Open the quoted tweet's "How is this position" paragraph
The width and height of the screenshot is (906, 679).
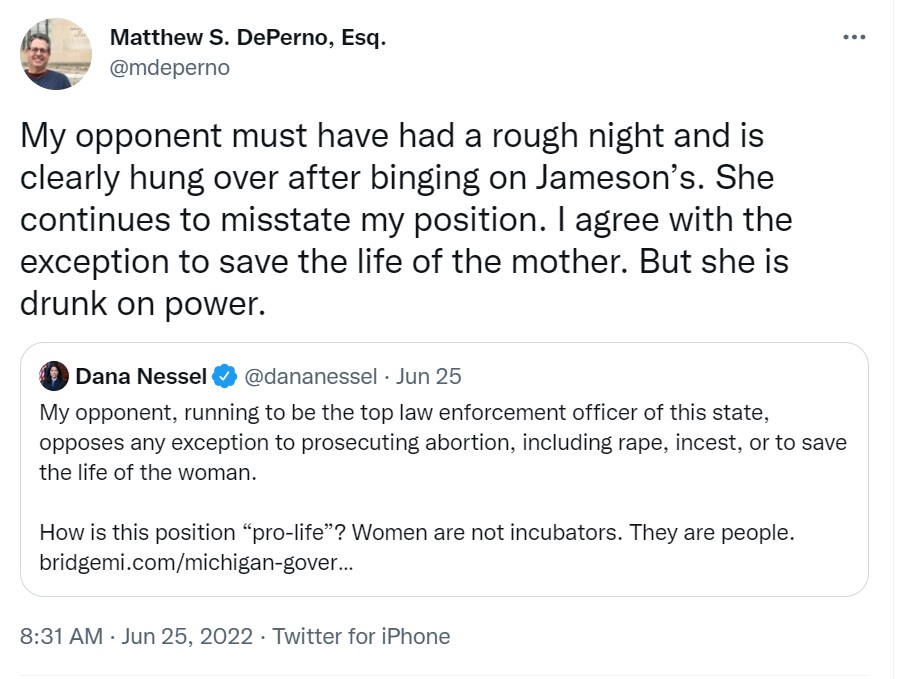click(417, 532)
